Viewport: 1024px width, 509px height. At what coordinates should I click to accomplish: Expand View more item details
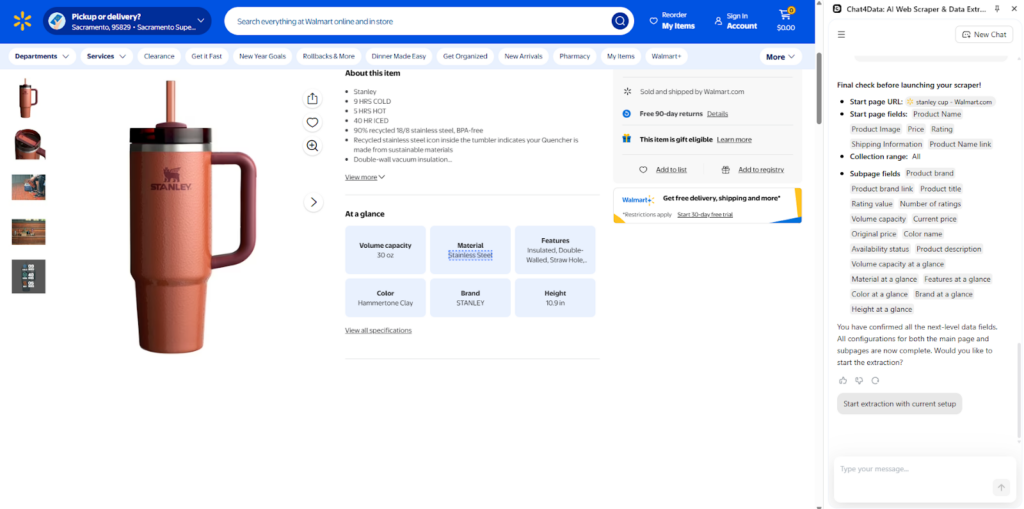tap(365, 177)
